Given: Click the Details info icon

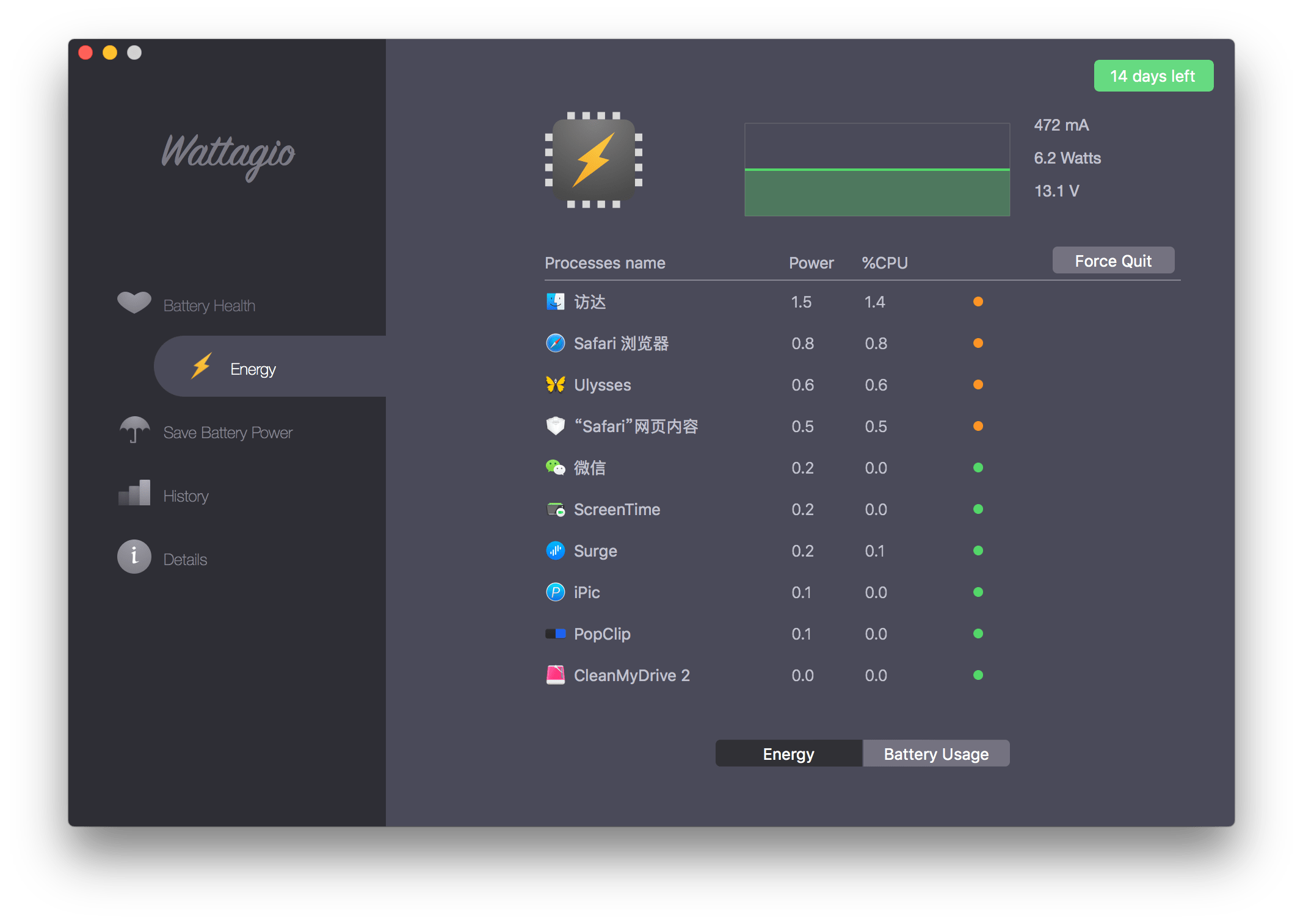Looking at the screenshot, I should click(x=134, y=557).
